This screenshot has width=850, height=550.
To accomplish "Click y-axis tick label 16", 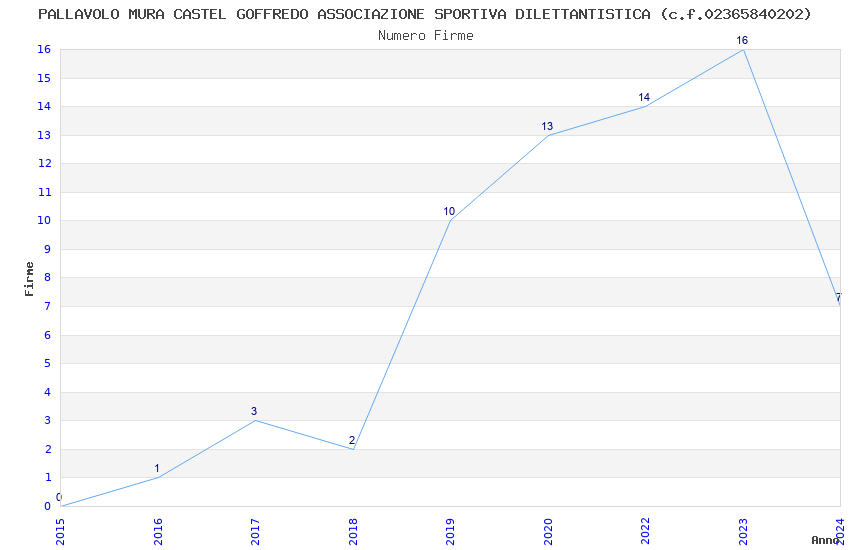I will 44,49.
